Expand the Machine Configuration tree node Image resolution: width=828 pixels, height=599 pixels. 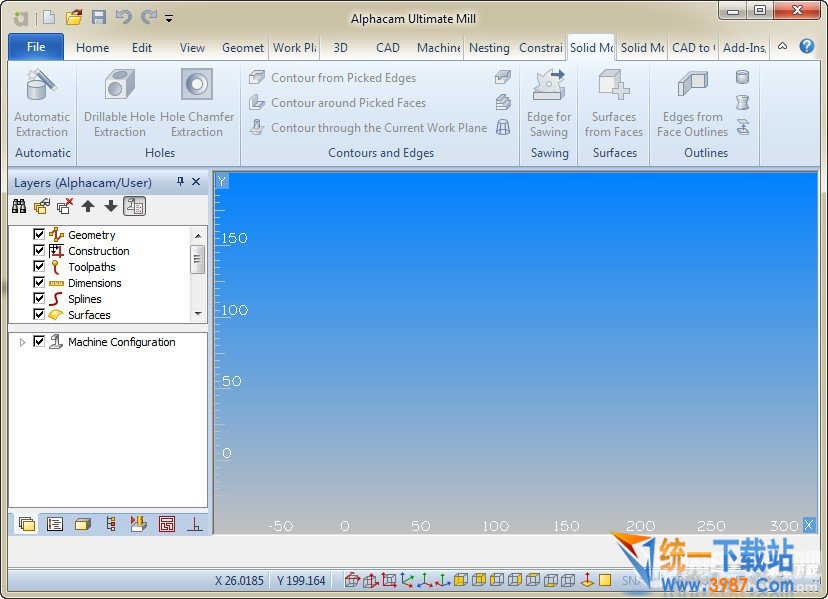pyautogui.click(x=22, y=342)
